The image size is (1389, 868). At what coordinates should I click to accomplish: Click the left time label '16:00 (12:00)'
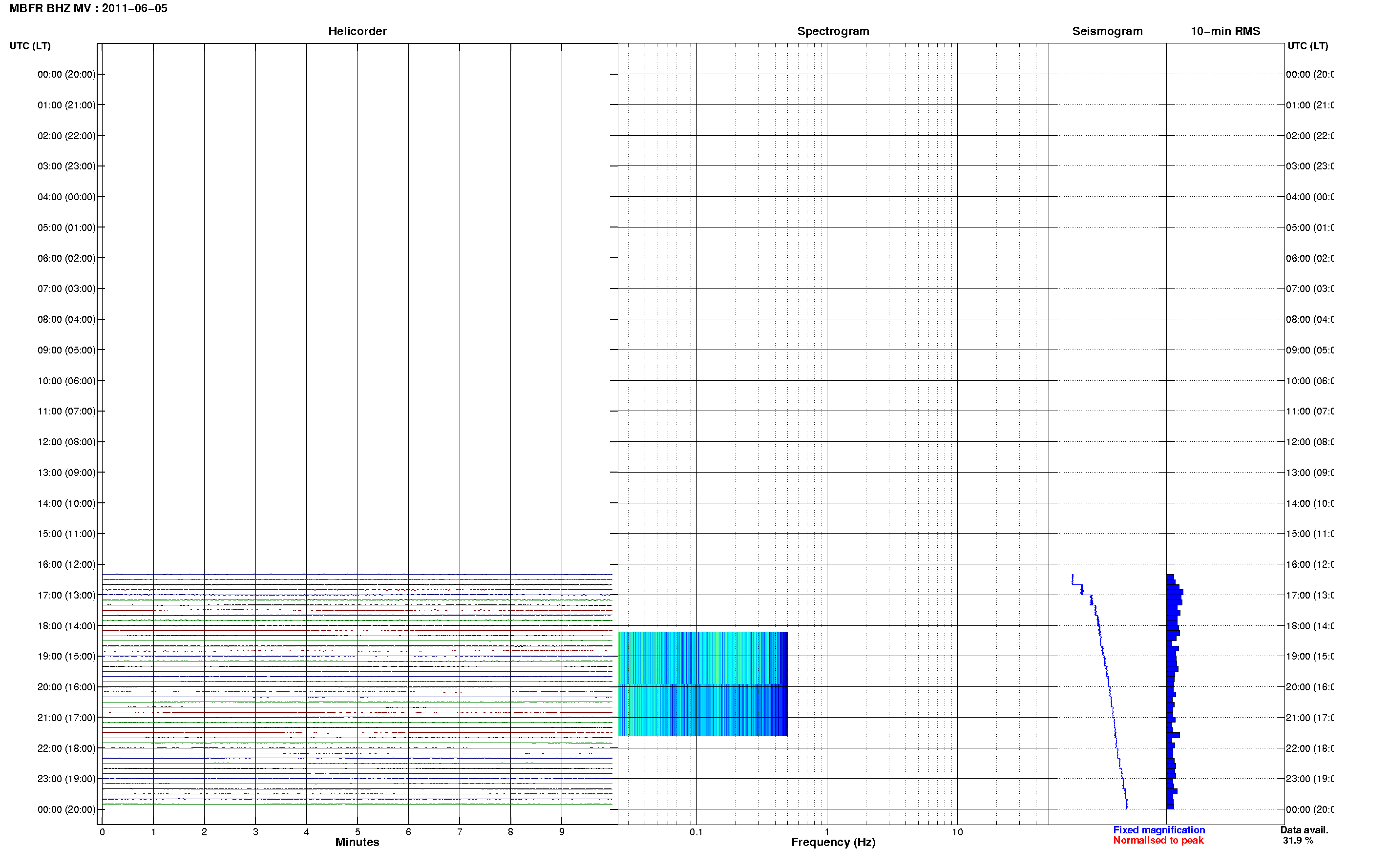coord(66,564)
